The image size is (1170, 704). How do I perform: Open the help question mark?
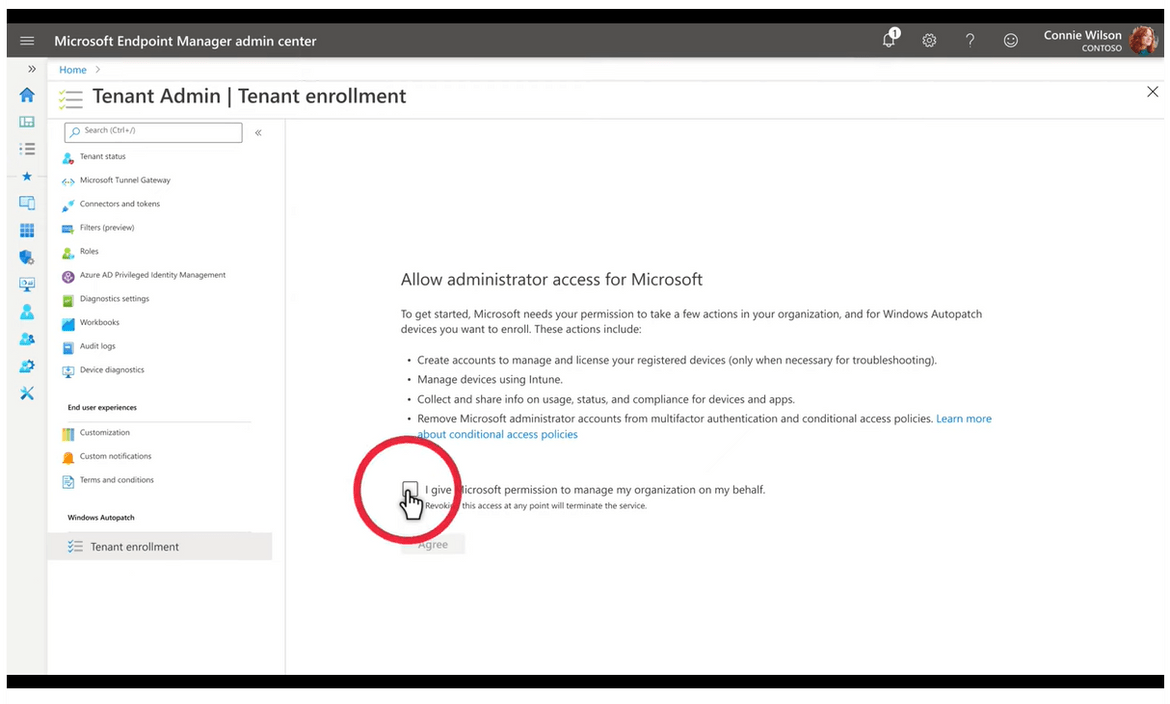(x=970, y=41)
